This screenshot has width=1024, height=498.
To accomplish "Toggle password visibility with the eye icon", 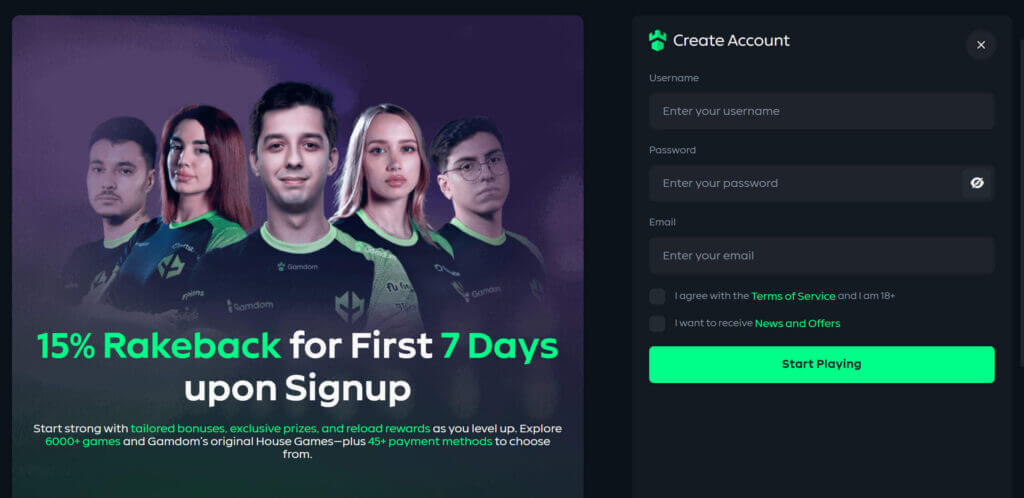I will pyautogui.click(x=977, y=183).
